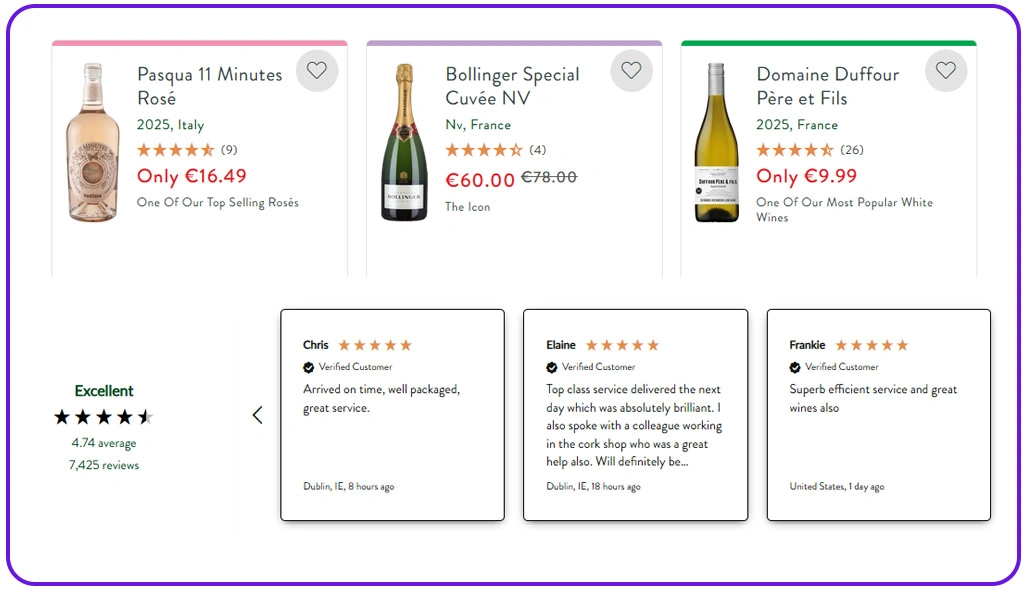Click Verified Customer badge on Chris's review
The width and height of the screenshot is (1026, 589).
pyautogui.click(x=309, y=367)
